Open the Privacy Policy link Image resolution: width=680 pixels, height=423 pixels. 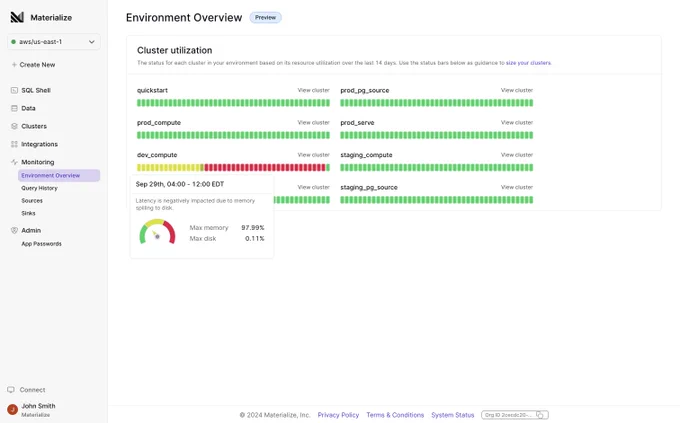pyautogui.click(x=338, y=415)
